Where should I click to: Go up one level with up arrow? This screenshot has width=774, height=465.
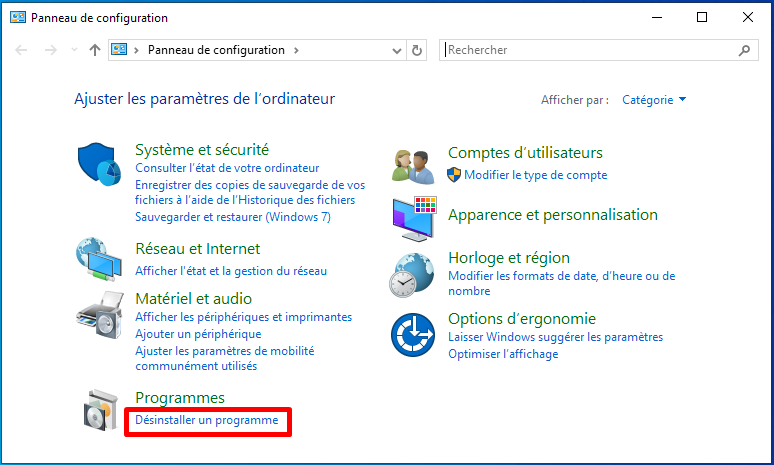tap(95, 50)
